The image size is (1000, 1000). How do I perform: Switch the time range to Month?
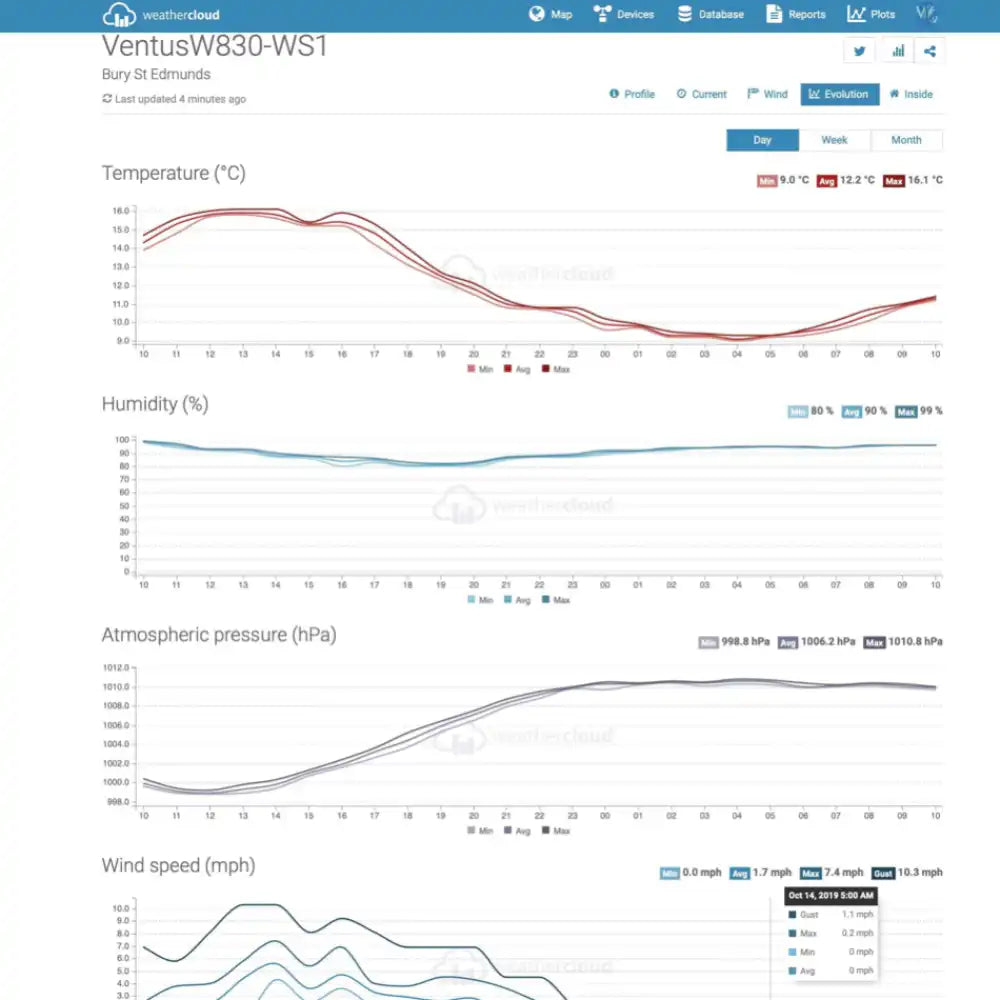(x=906, y=140)
